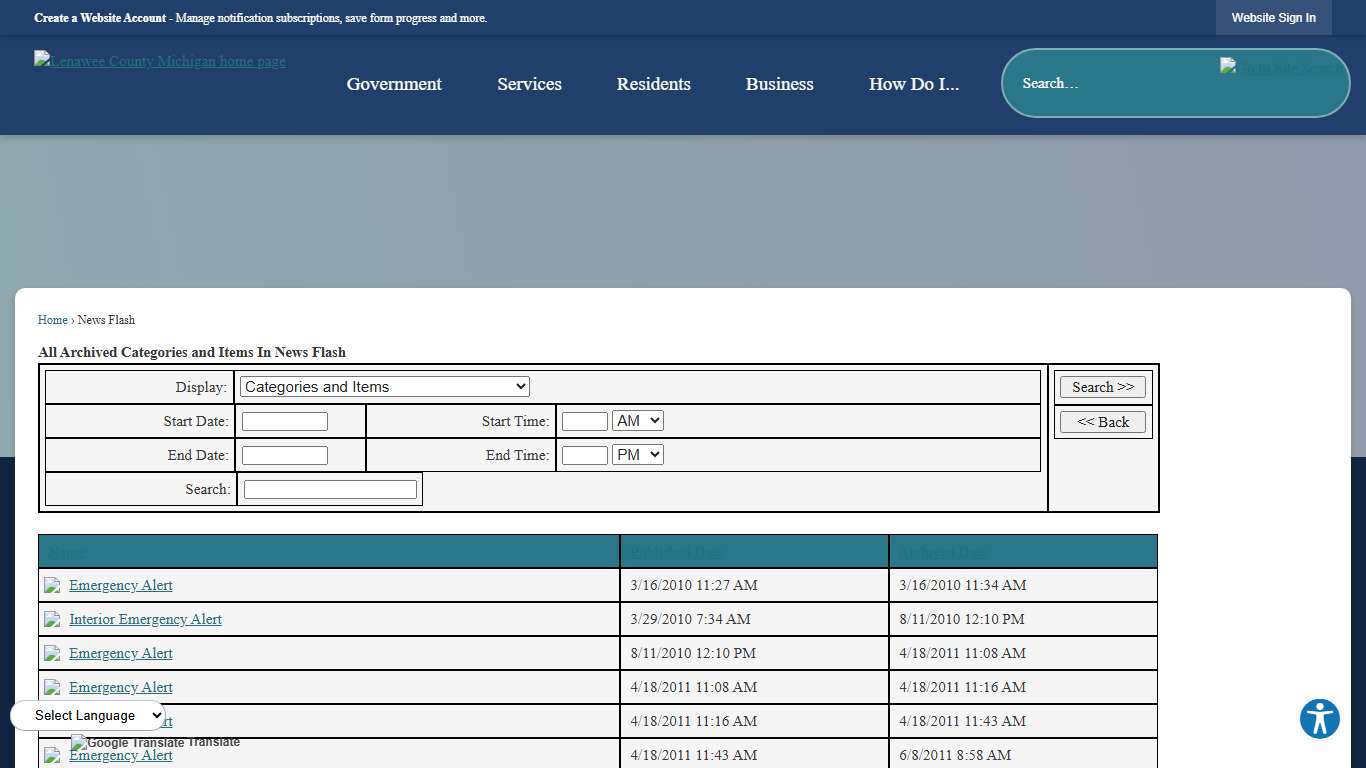Screen dimensions: 1366x768
Task: Click the Lenawee County home page logo
Action: click(160, 62)
